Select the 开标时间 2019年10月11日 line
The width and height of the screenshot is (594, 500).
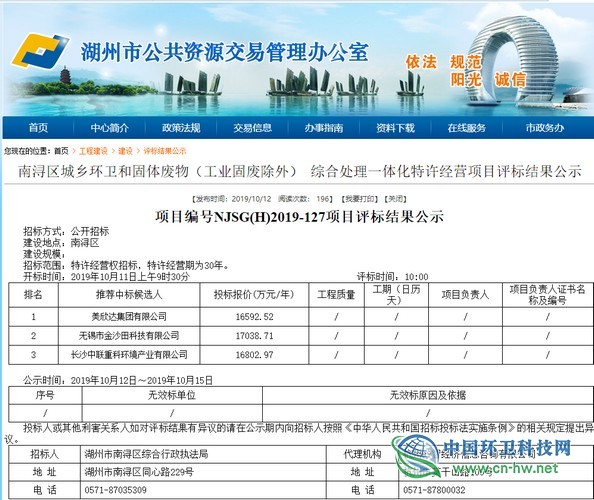pos(106,277)
